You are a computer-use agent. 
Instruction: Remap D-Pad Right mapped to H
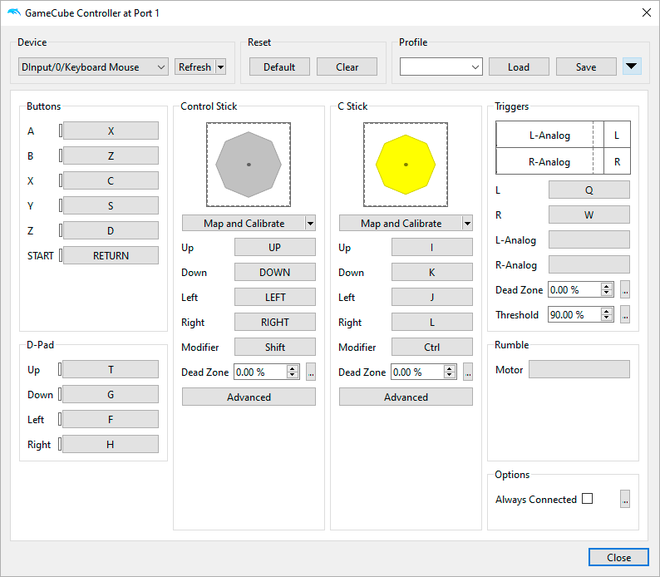111,444
